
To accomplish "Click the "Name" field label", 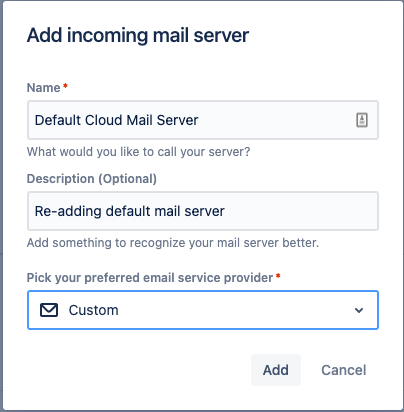I will click(43, 88).
